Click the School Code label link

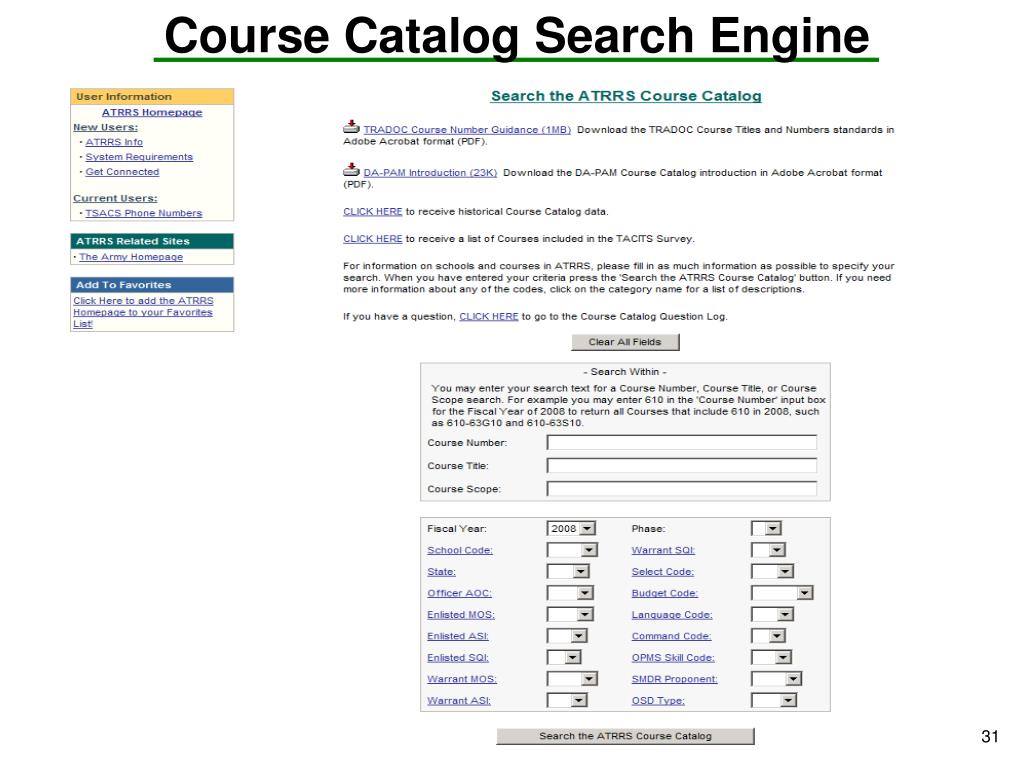(460, 551)
